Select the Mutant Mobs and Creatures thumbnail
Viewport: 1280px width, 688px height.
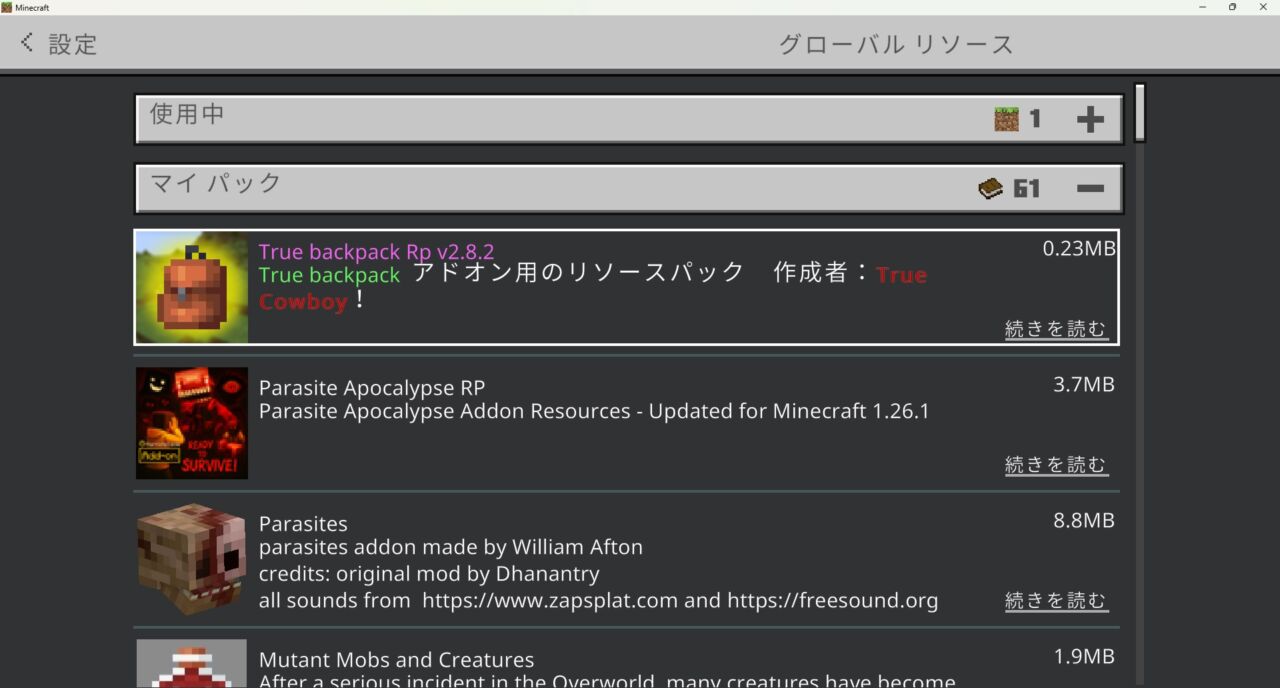(192, 663)
